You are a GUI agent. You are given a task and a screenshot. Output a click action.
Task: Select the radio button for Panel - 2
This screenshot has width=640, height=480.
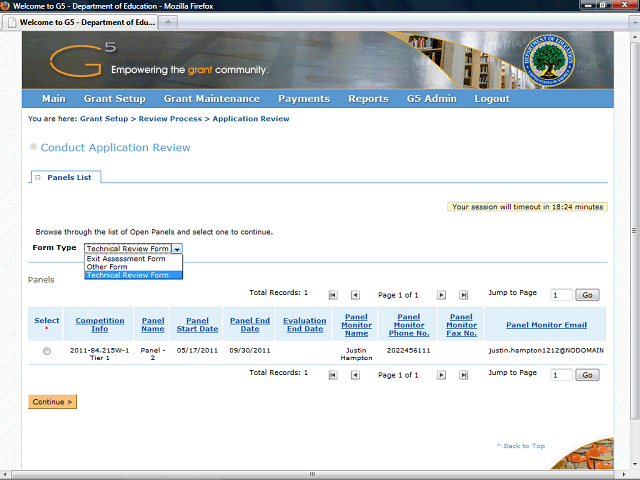pyautogui.click(x=47, y=351)
